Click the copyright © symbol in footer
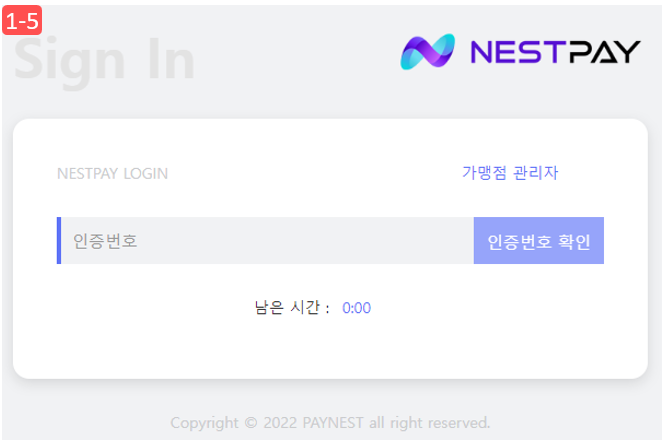 (251, 422)
